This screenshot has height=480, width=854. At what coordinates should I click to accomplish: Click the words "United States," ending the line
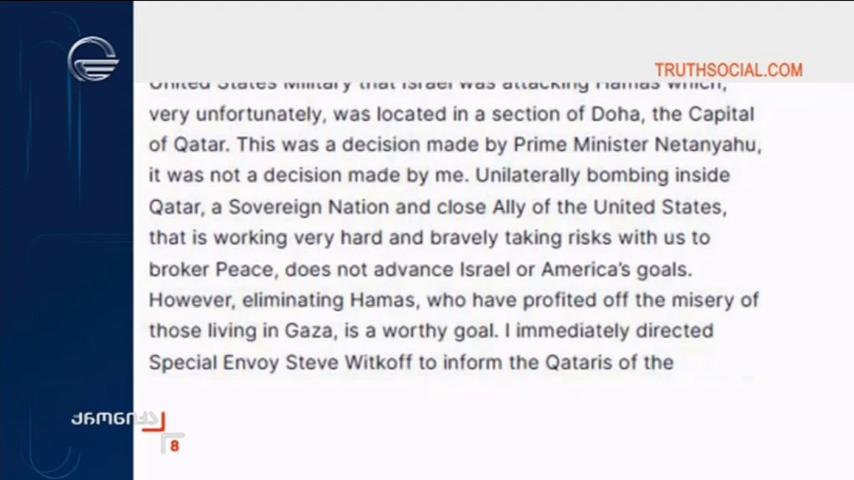pos(660,208)
